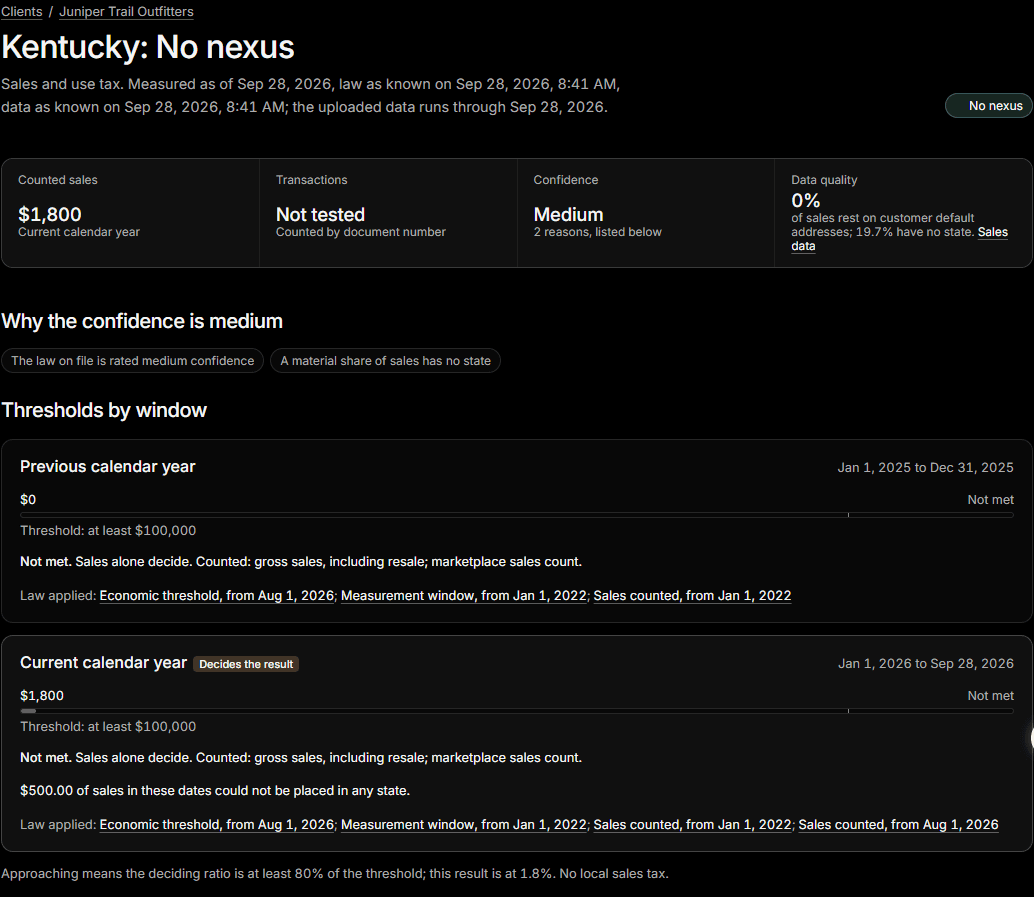1034x897 pixels.
Task: Click the $0 amount in Previous calendar year
Action: [28, 500]
